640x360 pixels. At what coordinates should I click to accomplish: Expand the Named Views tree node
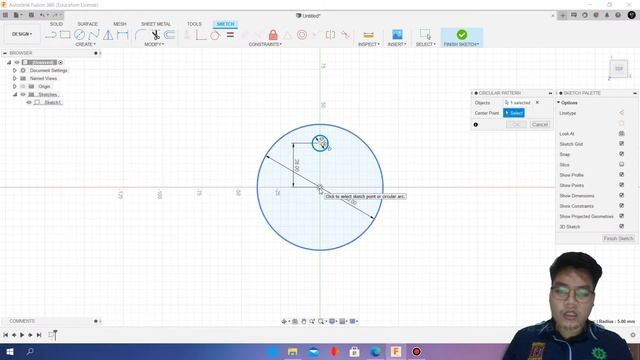[x=15, y=78]
